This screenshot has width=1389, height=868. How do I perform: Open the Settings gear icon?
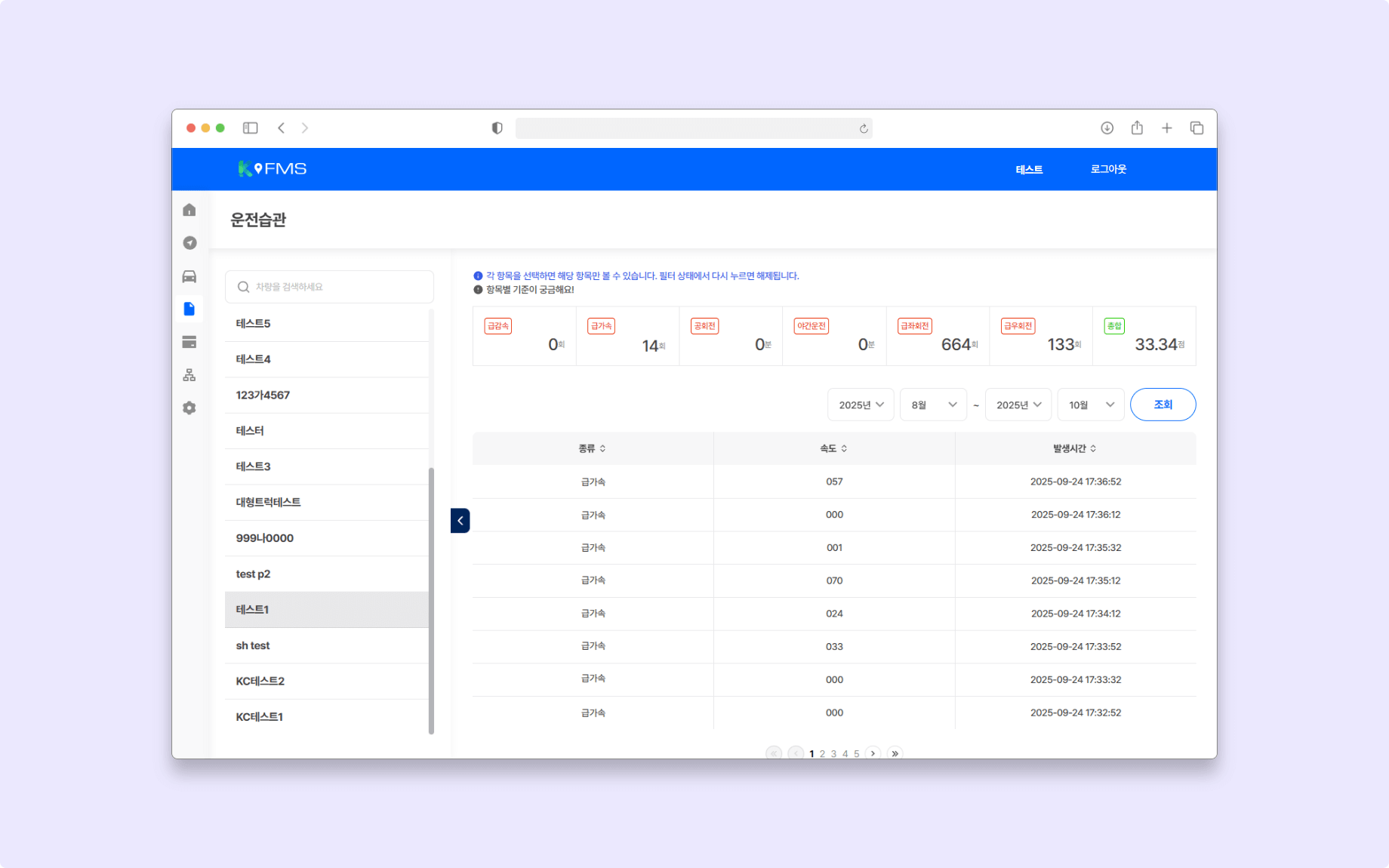pos(189,408)
